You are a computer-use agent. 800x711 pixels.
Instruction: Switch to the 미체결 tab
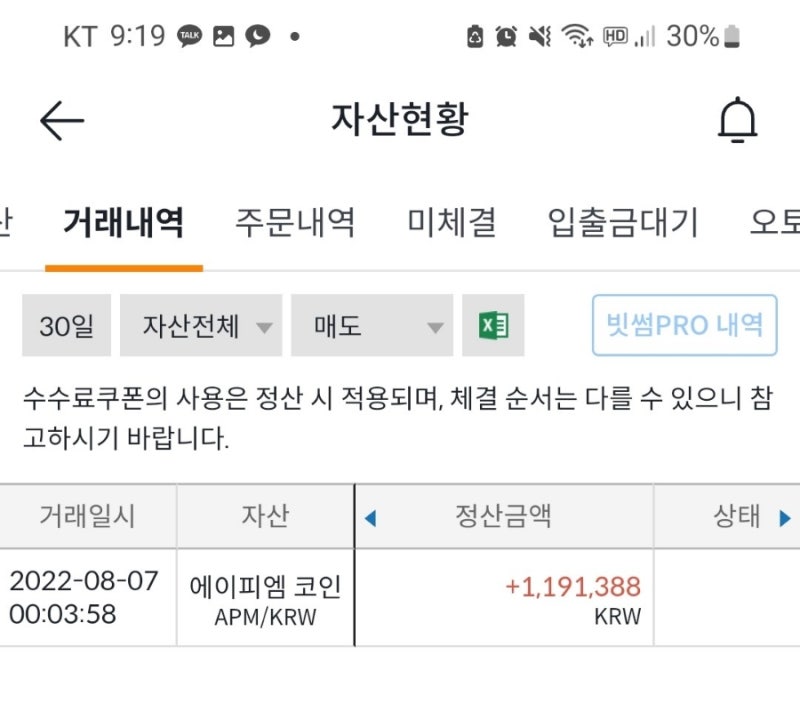click(x=452, y=223)
